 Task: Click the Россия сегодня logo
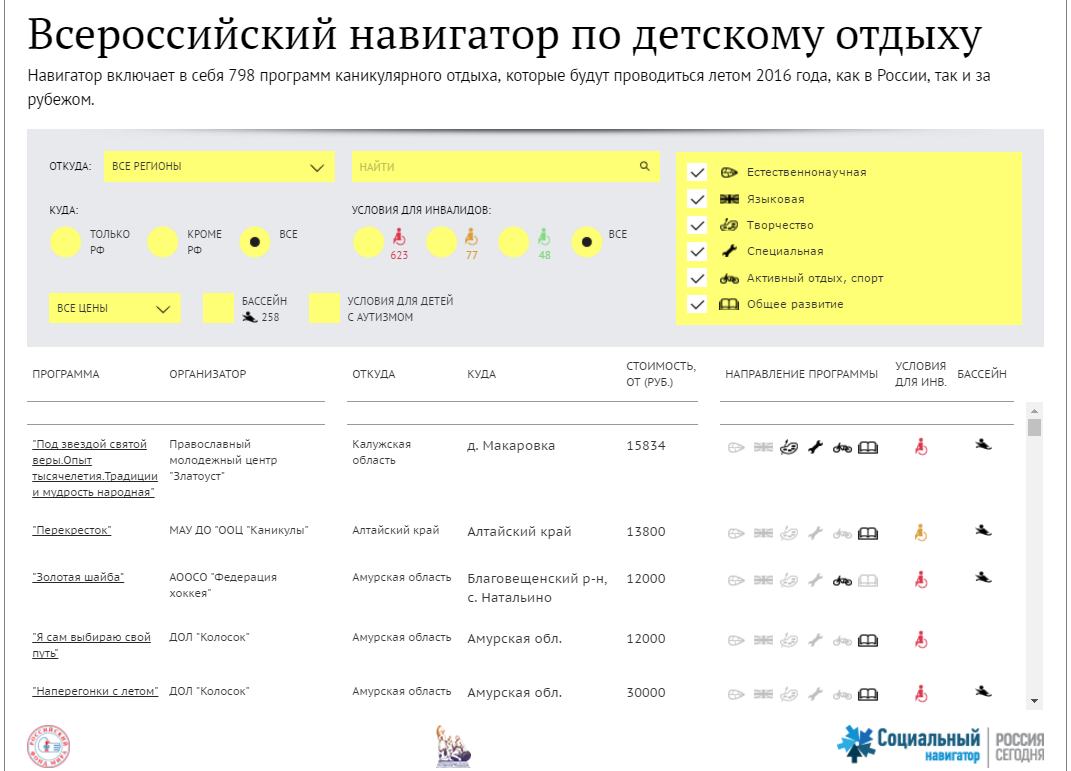(x=1019, y=746)
